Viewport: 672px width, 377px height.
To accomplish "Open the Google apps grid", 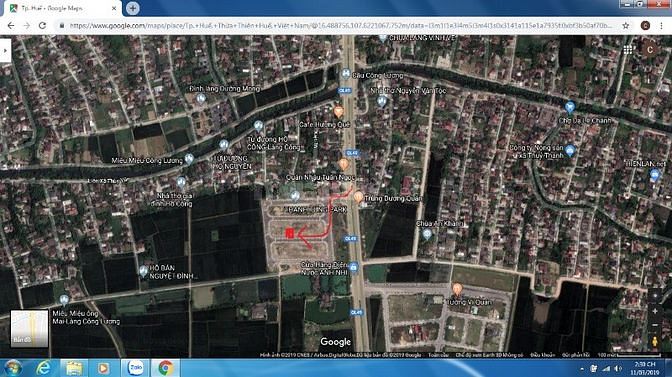I will tap(628, 50).
